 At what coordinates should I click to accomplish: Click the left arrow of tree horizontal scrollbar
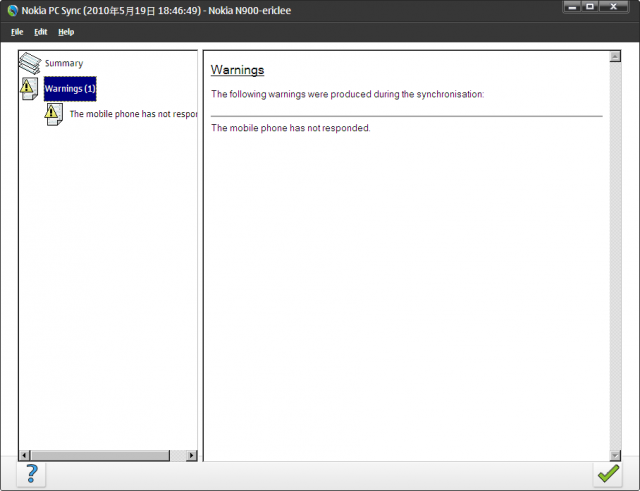point(24,455)
